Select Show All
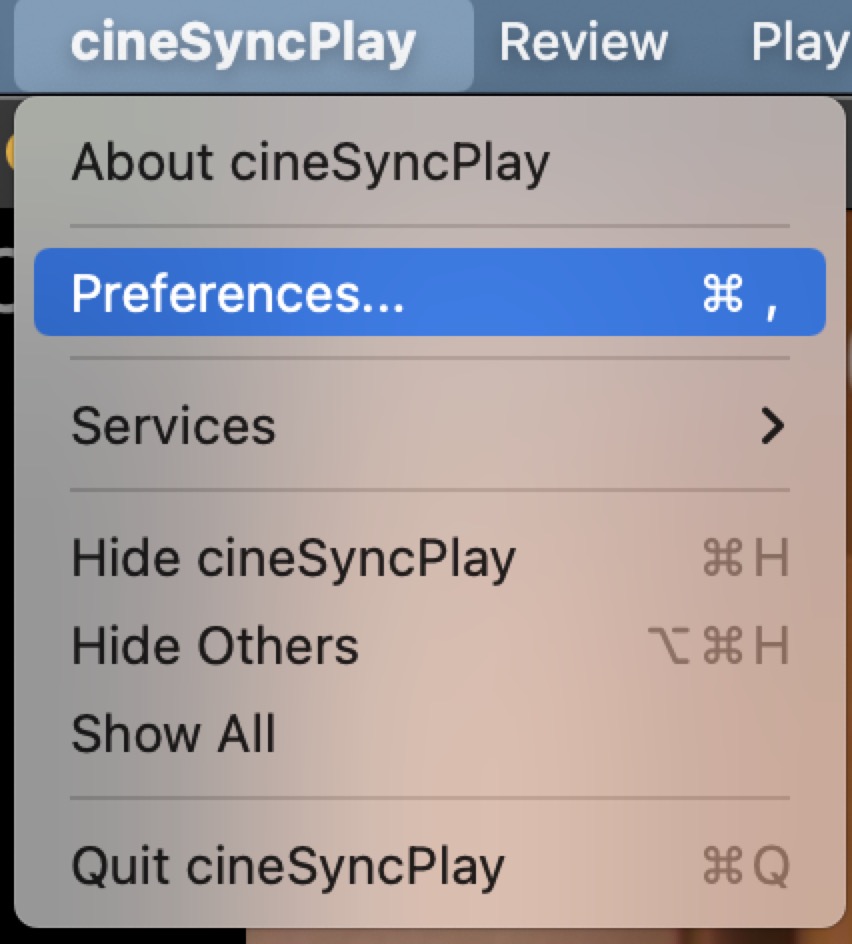Viewport: 852px width, 944px height. (430, 733)
